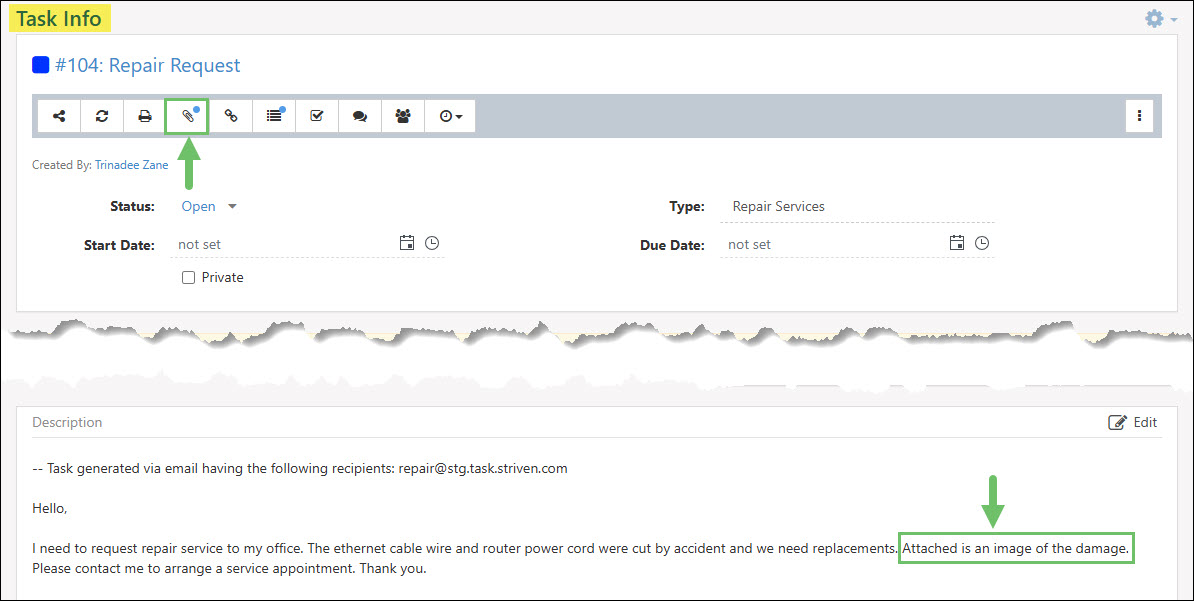Open the task attachments paperclip icon

187,115
